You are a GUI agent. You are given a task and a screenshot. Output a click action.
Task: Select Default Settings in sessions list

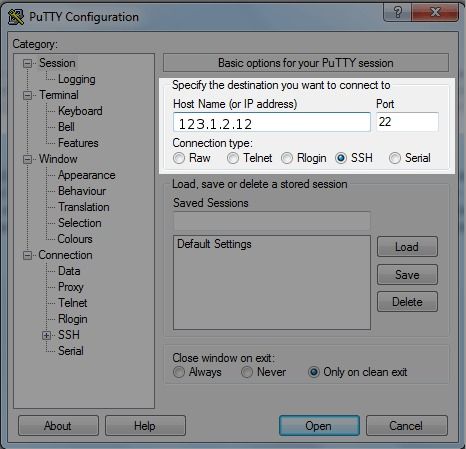point(214,244)
